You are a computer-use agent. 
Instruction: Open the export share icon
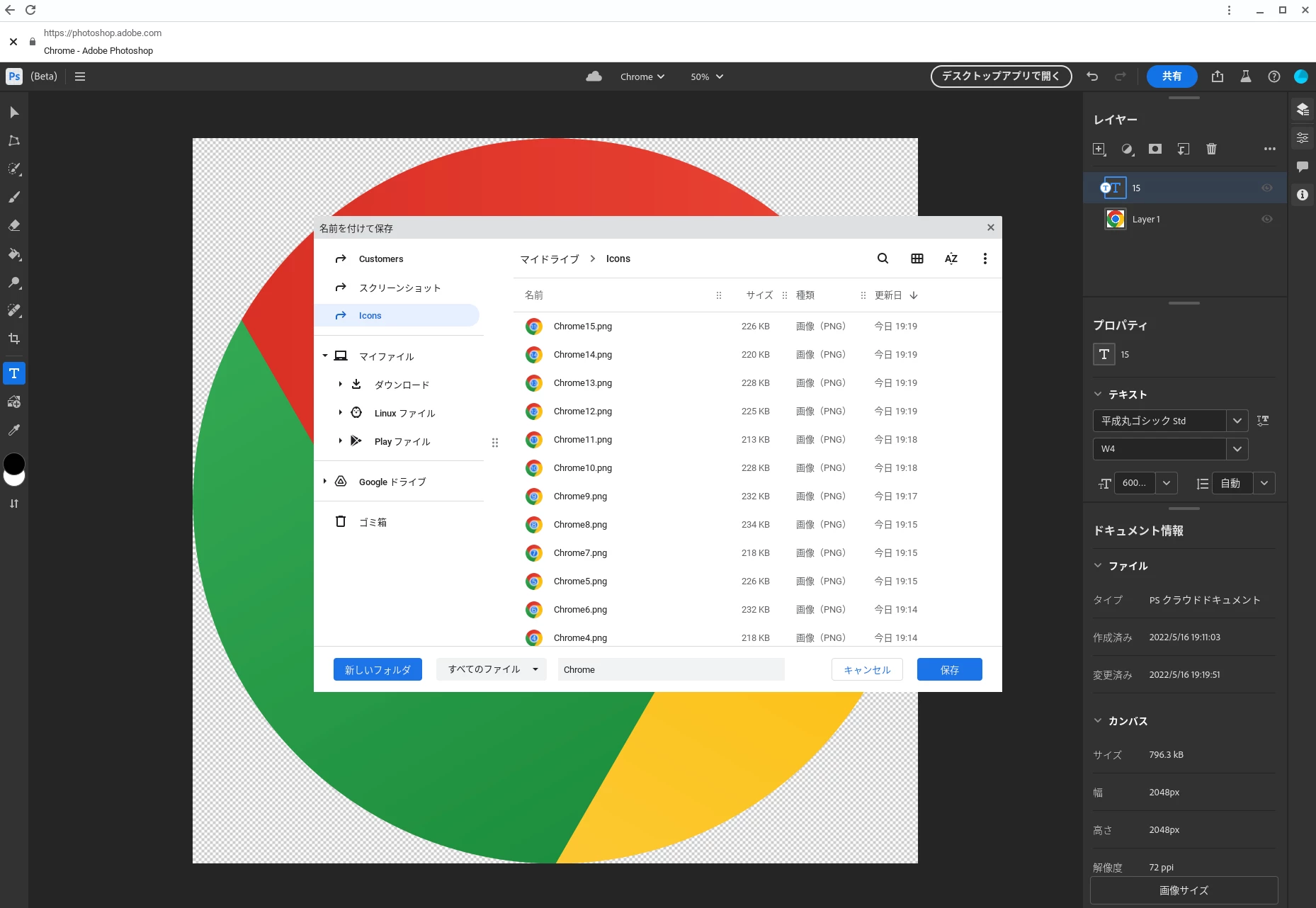pos(1218,76)
